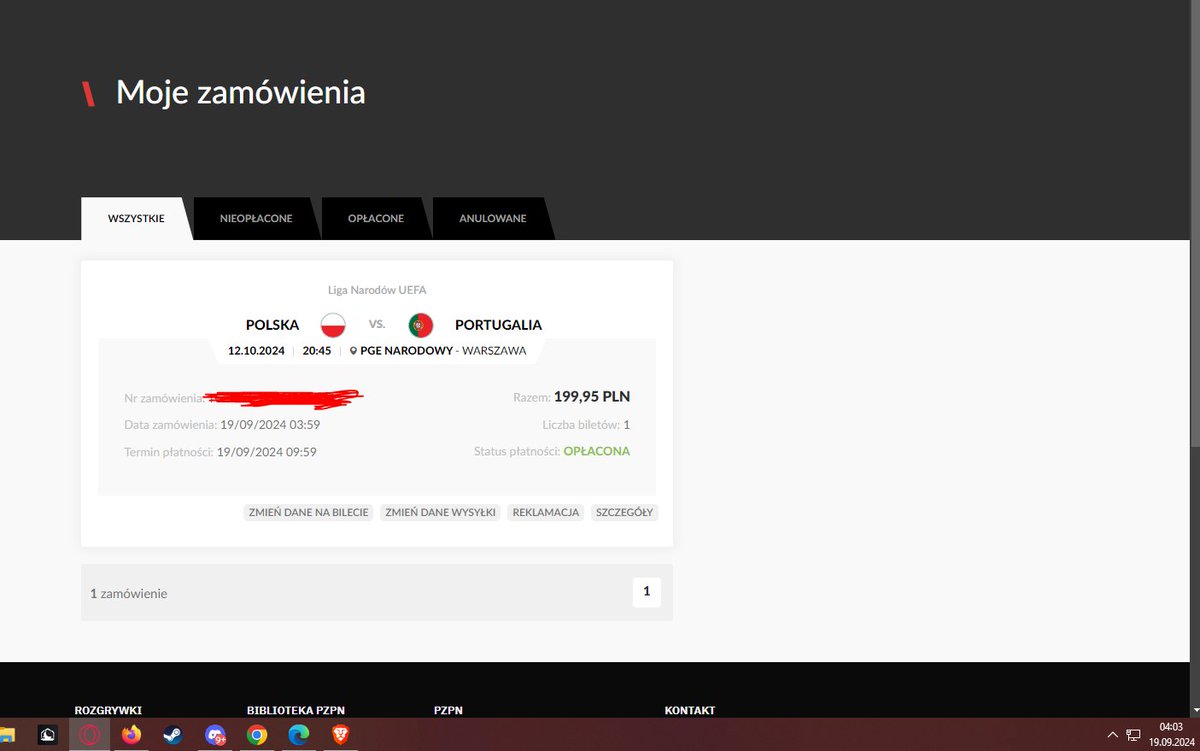Click the 1 zamówienie count text
Viewport: 1200px width, 751px height.
coord(129,593)
